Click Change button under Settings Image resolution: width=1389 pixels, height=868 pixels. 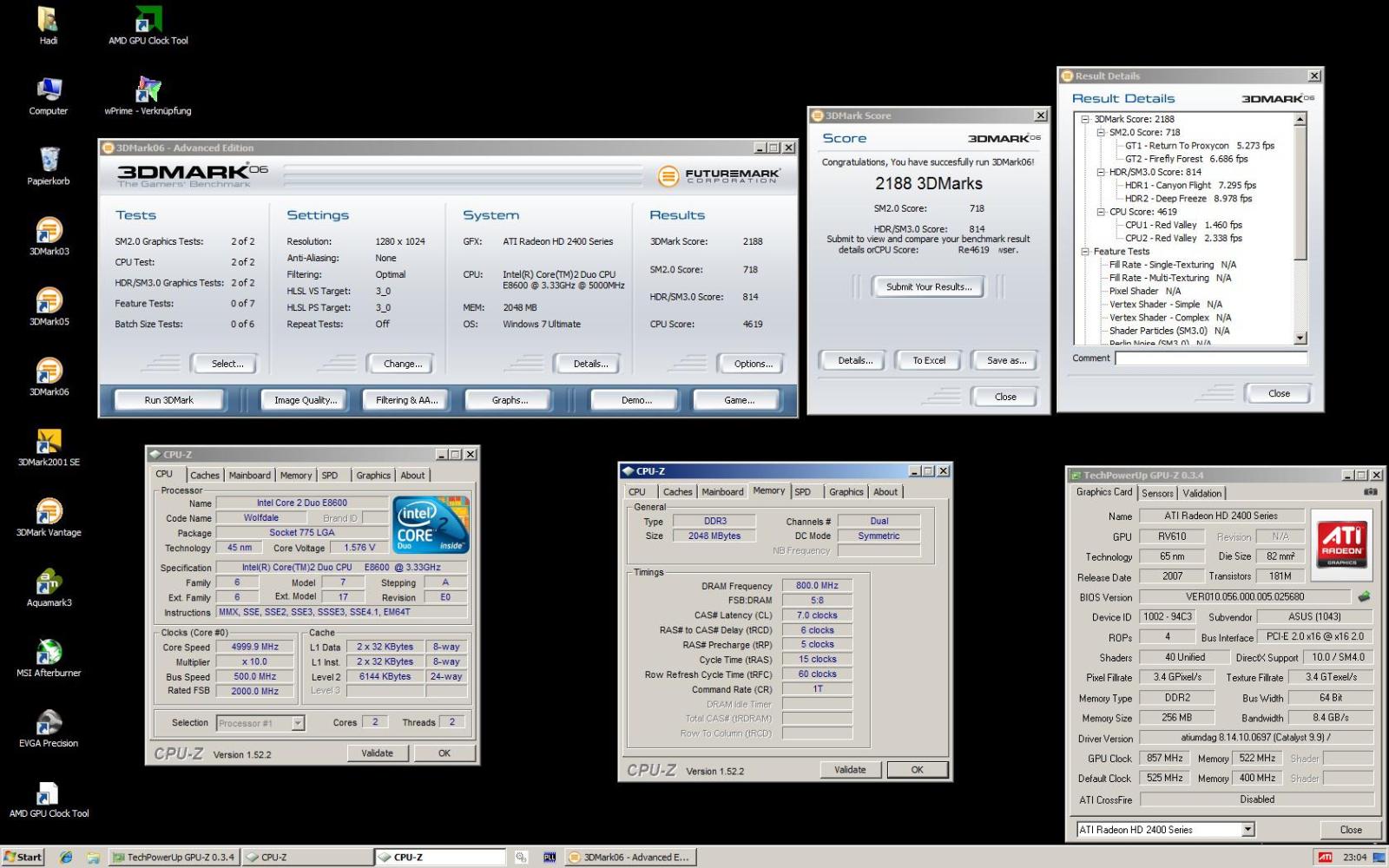pos(403,364)
